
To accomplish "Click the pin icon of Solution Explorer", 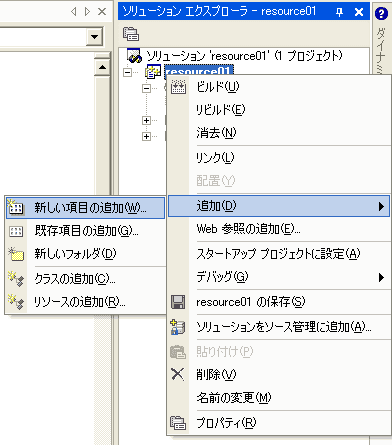I will [x=339, y=12].
